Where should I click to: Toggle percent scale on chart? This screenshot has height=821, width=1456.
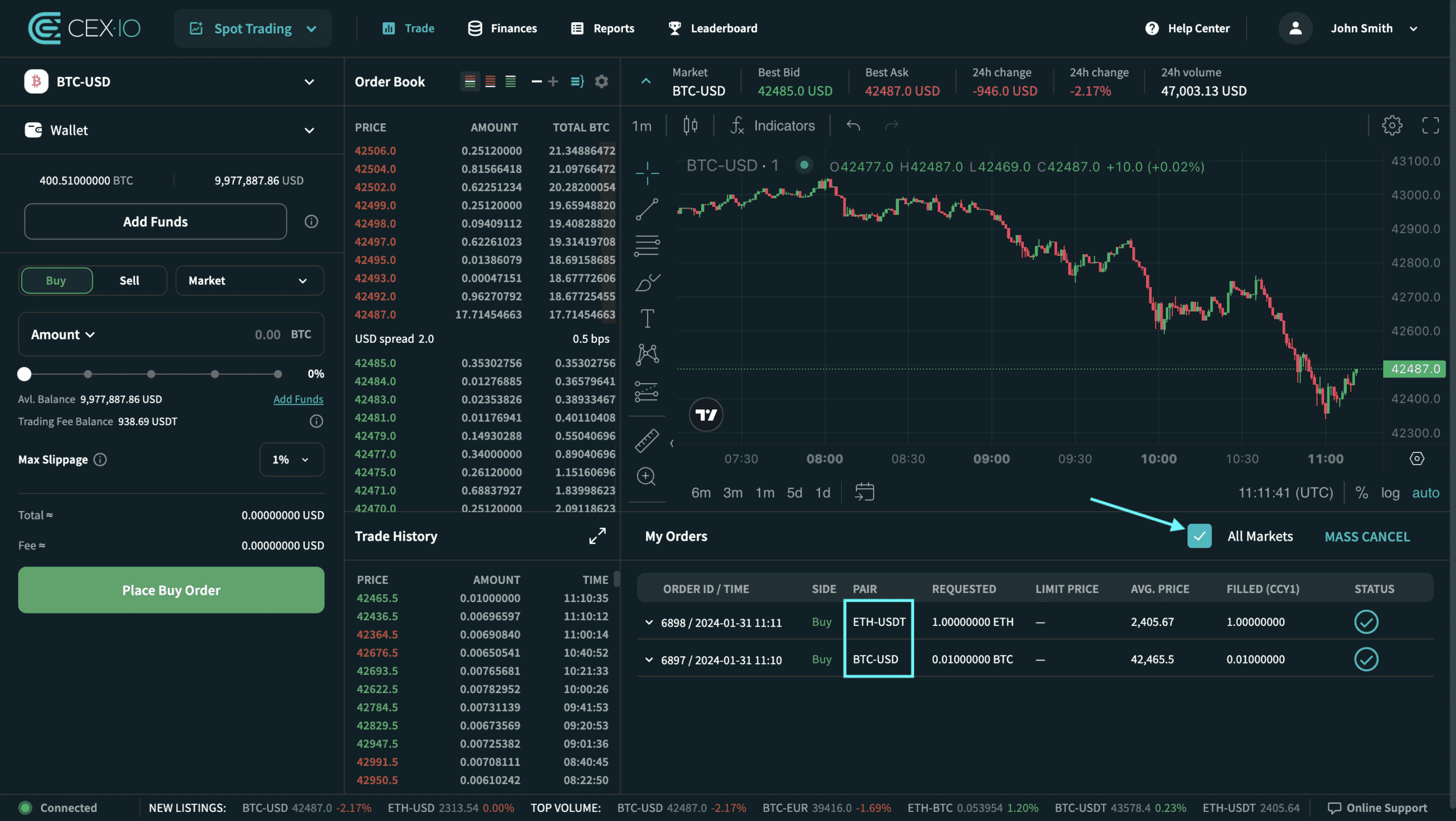click(x=1362, y=493)
